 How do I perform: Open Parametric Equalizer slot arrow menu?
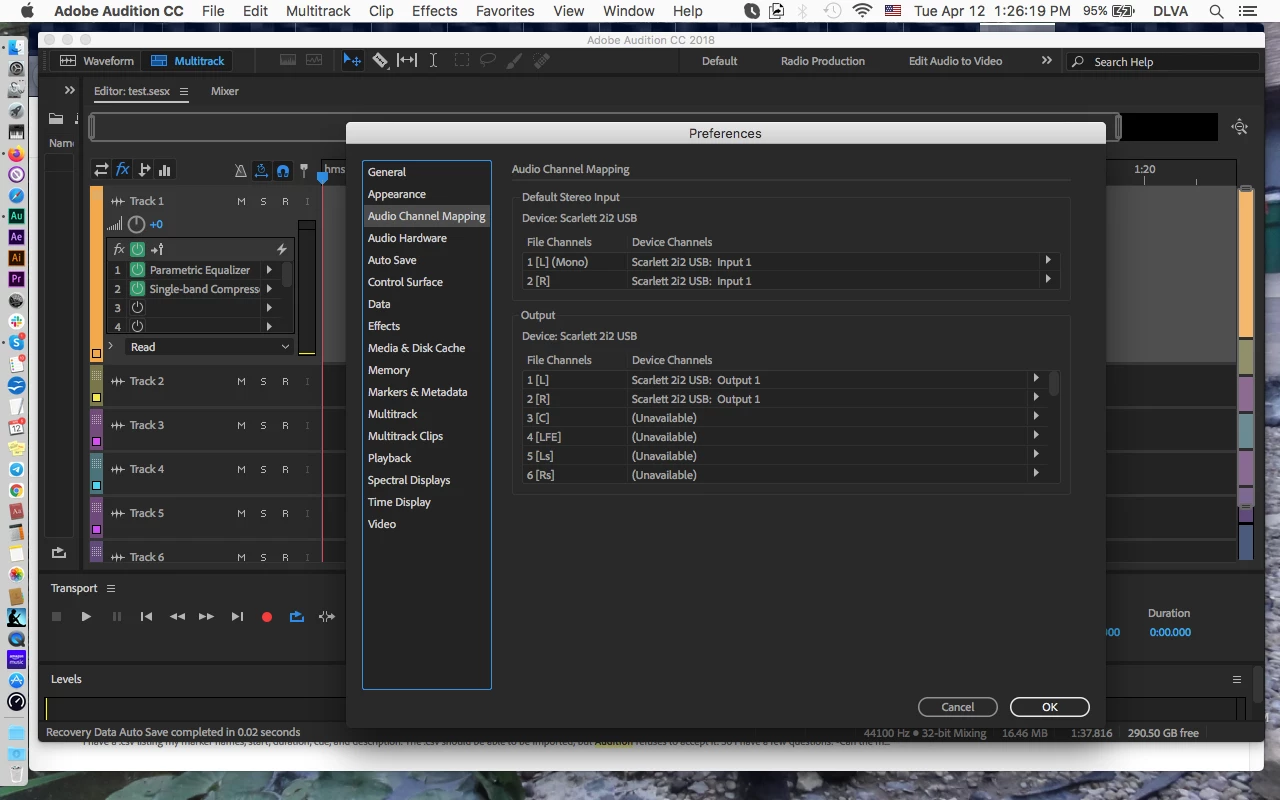[x=268, y=270]
